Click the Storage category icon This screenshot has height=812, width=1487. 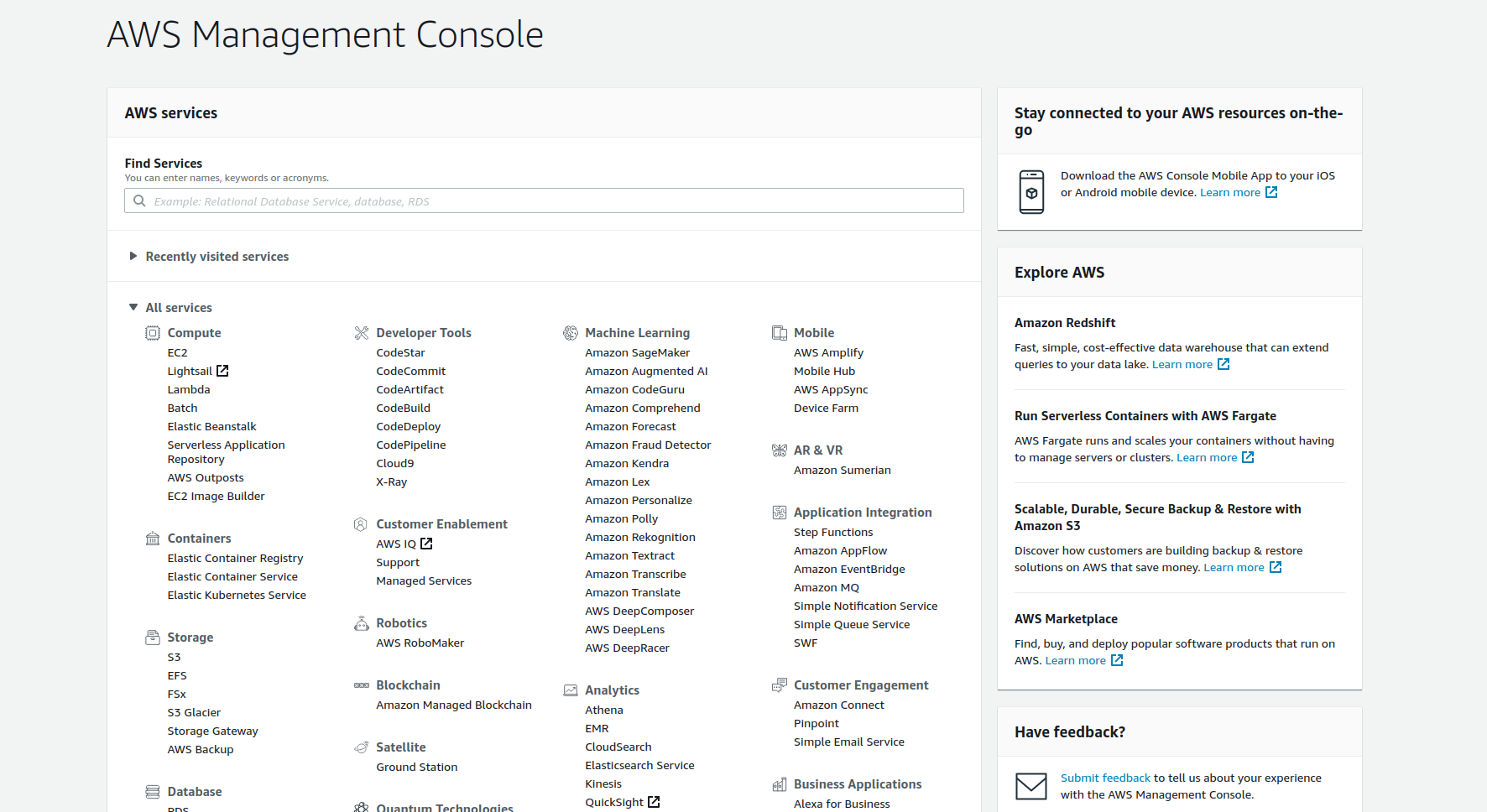pyautogui.click(x=153, y=638)
